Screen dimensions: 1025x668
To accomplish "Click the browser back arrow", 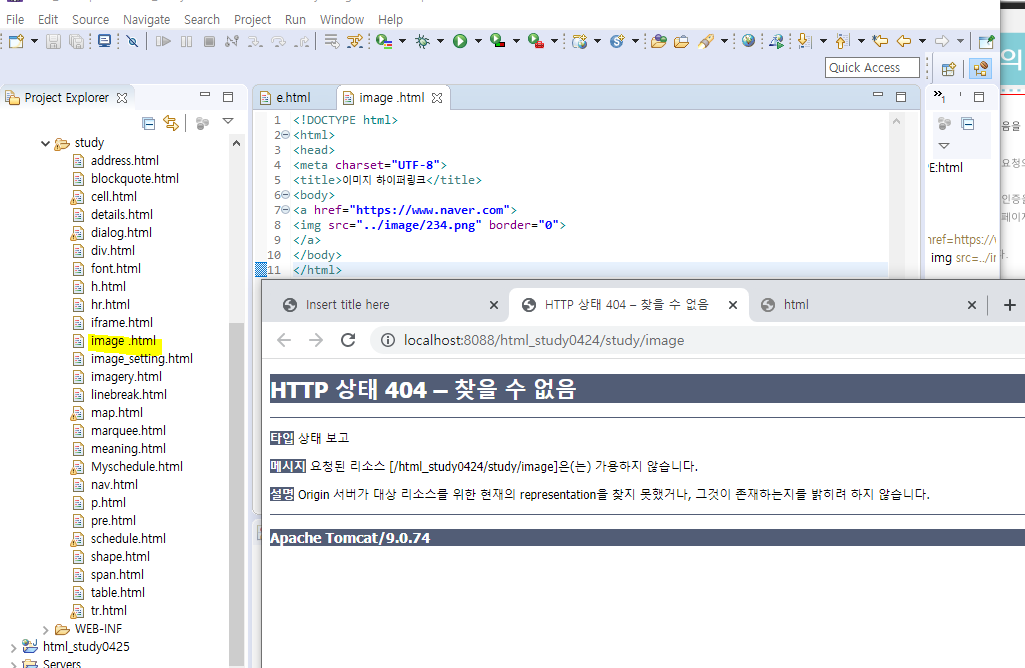I will tap(284, 340).
